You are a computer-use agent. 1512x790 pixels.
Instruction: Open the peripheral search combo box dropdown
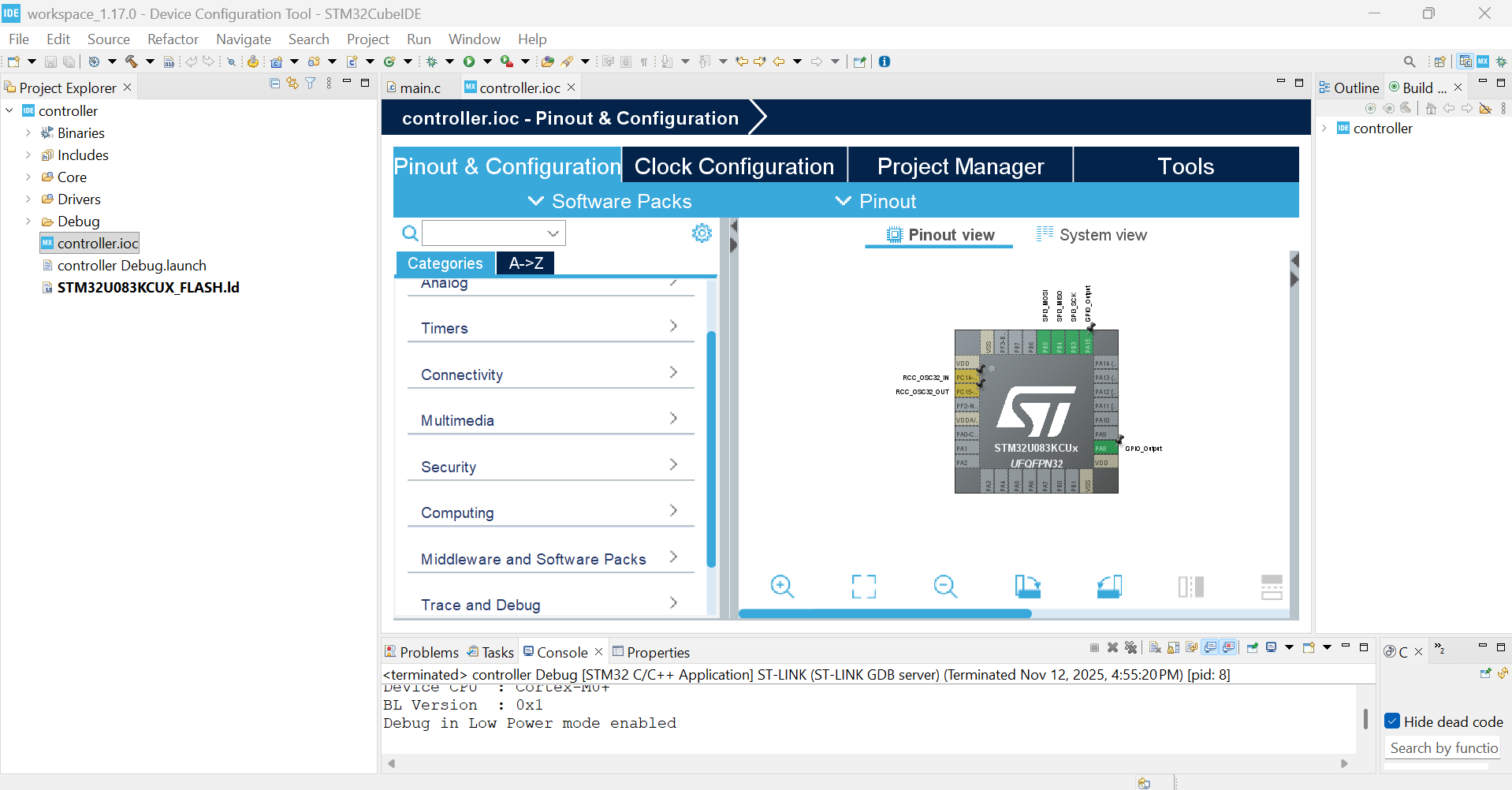(553, 233)
